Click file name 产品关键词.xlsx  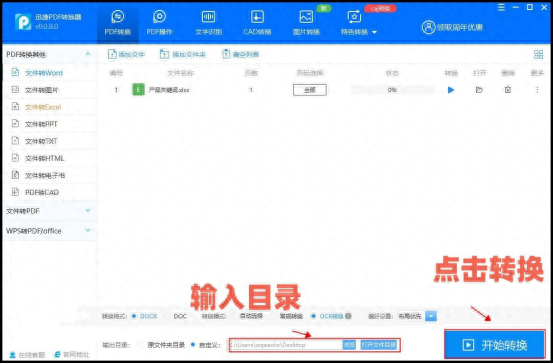(169, 90)
